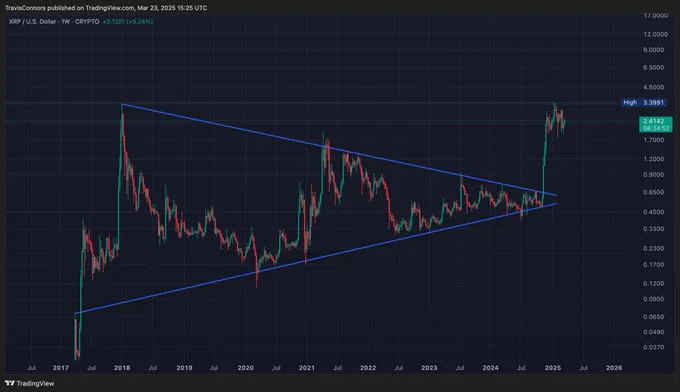Click the 0.0490 price axis label
The height and width of the screenshot is (392, 680).
(x=655, y=332)
